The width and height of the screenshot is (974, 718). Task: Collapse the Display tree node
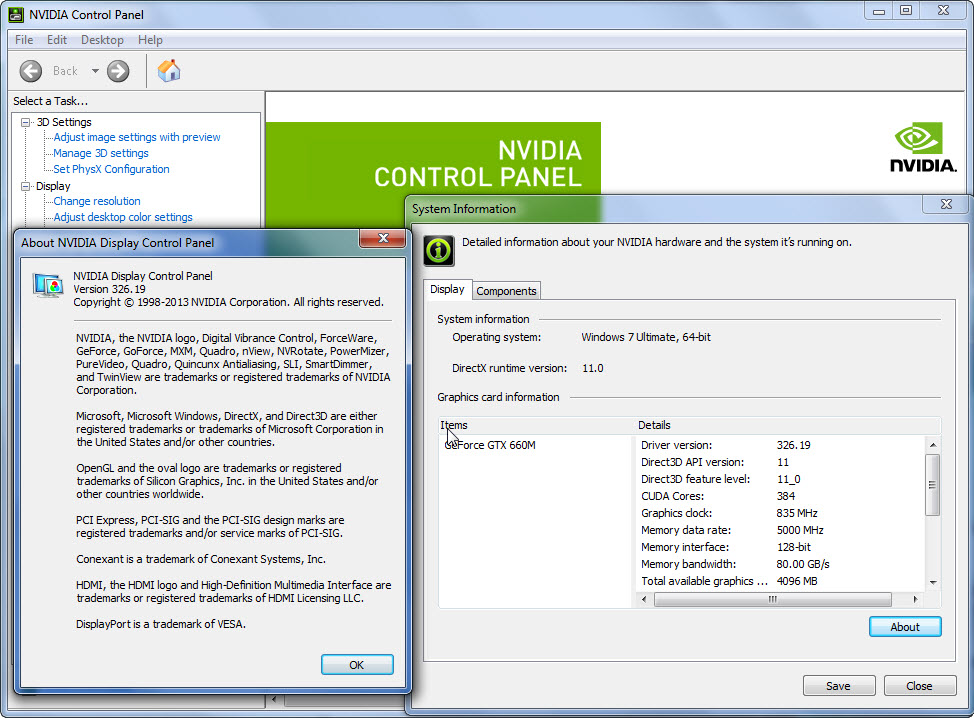tap(25, 186)
